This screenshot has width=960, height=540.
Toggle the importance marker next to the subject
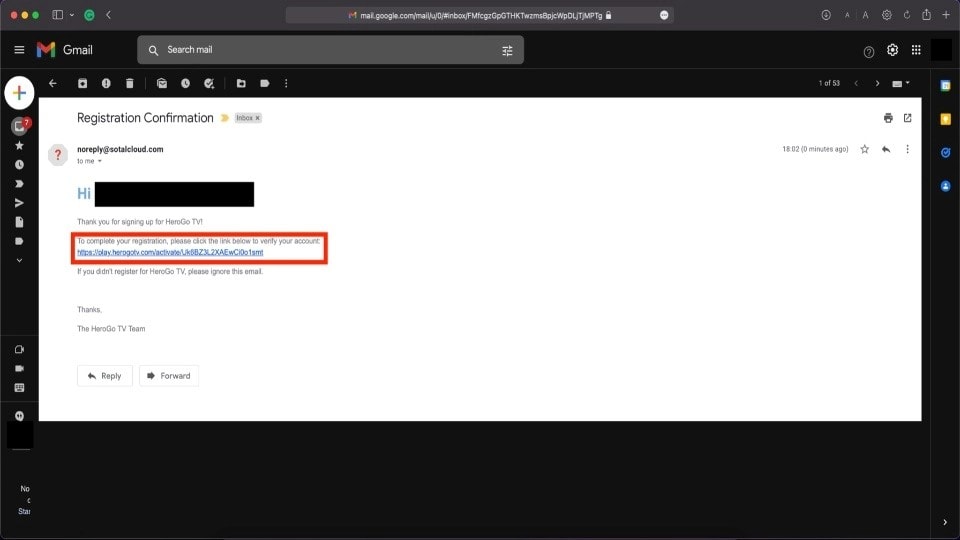click(224, 118)
